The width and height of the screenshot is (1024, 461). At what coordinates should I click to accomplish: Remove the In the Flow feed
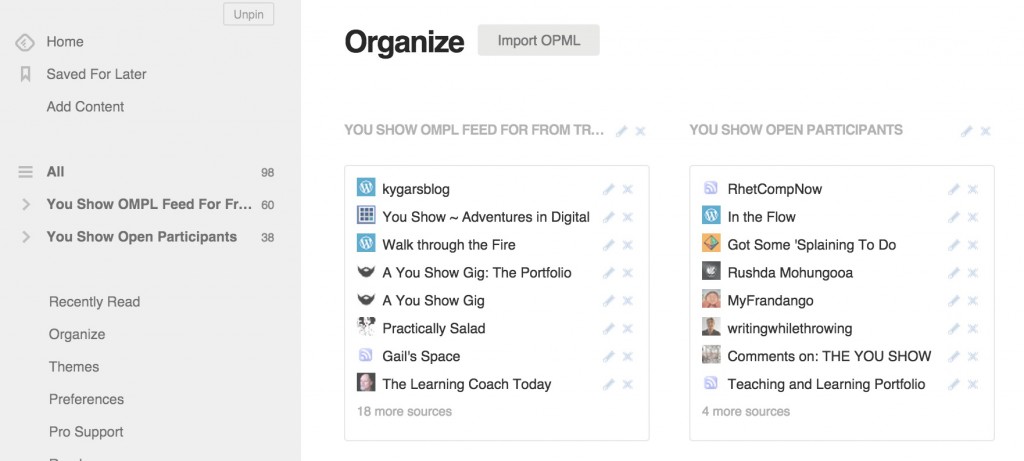[x=972, y=217]
